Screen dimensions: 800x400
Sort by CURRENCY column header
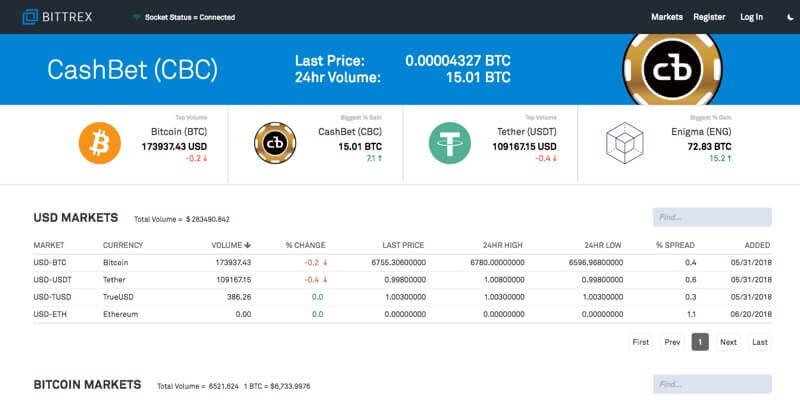123,245
